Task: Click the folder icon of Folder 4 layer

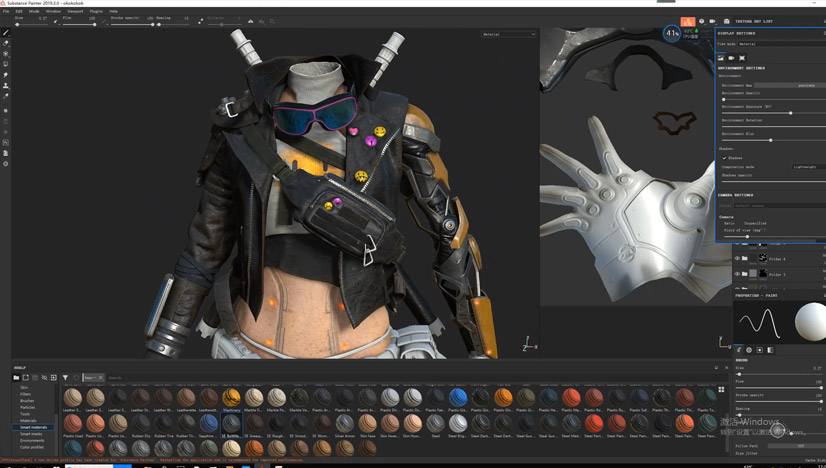Action: point(745,258)
